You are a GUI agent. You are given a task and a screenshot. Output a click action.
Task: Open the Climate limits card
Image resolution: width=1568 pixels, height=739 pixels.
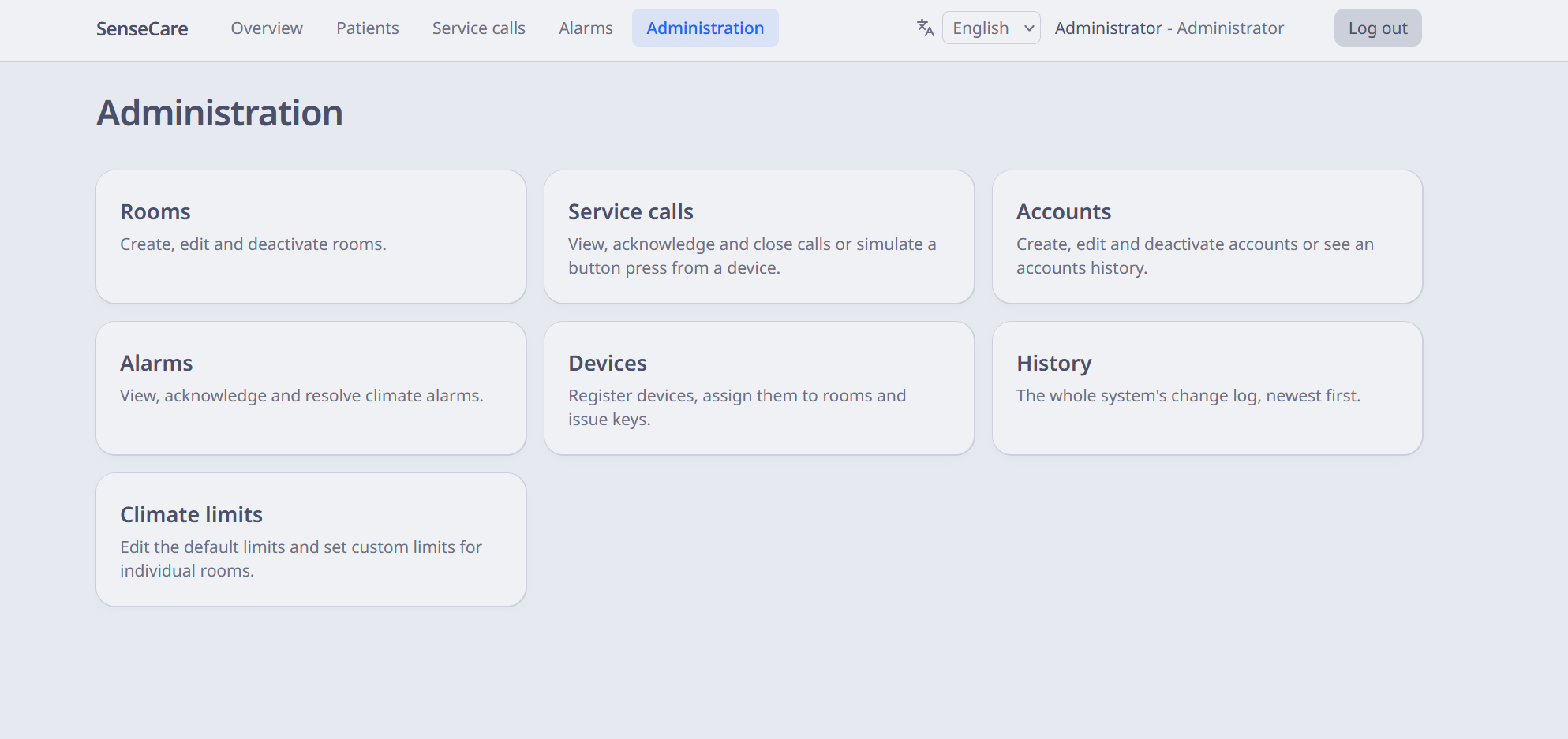coord(311,539)
